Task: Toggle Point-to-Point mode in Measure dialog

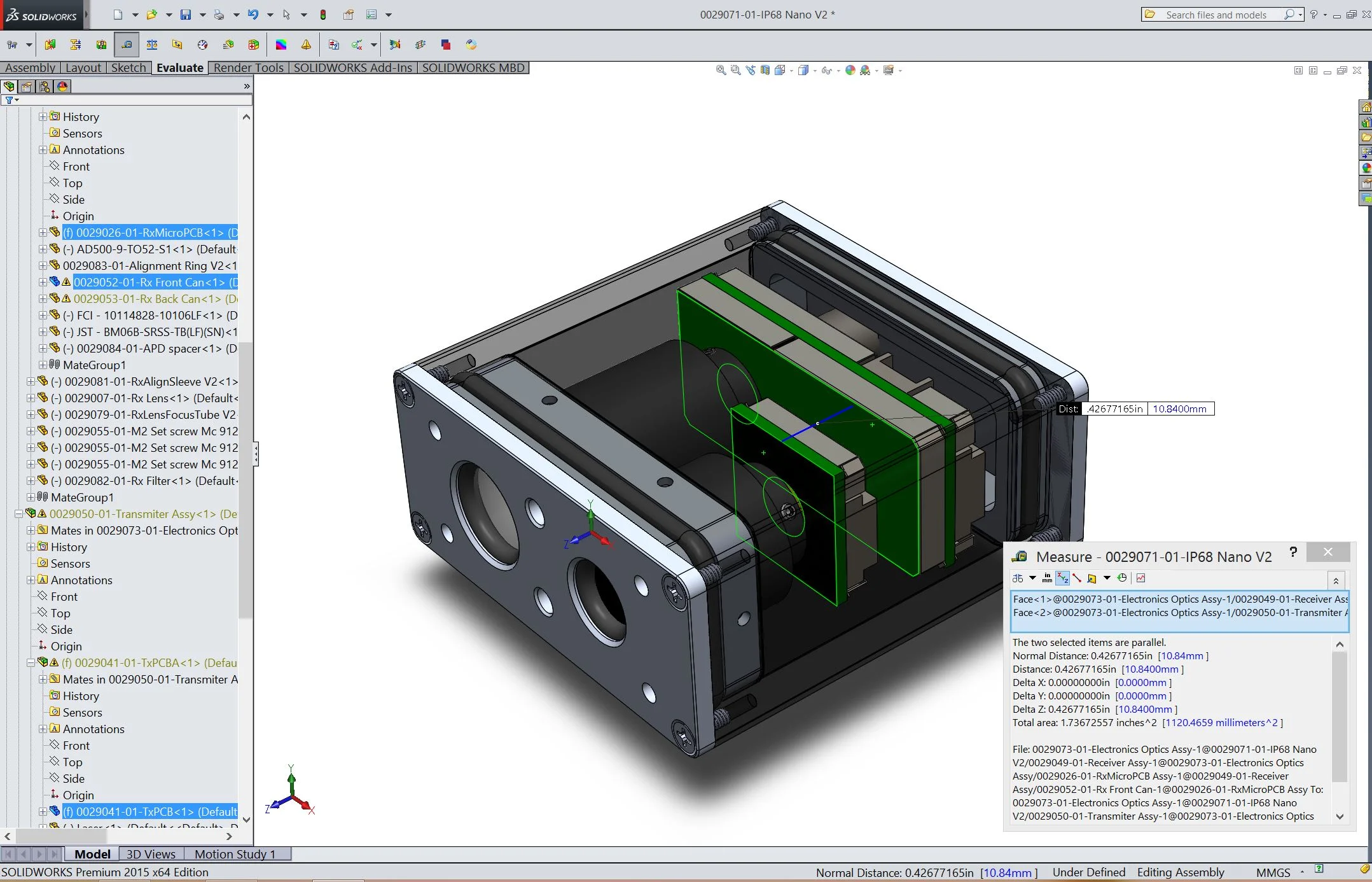Action: 1077,578
